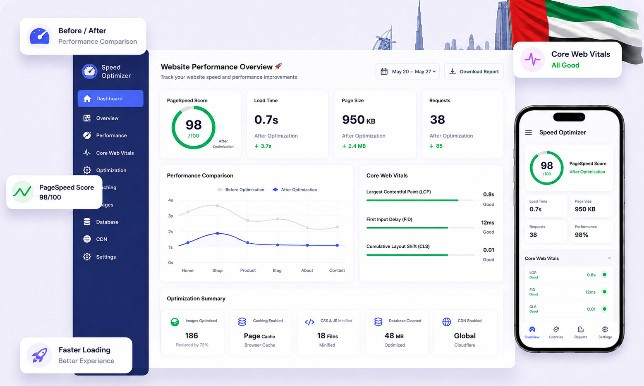The image size is (644, 386).
Task: Click the FID green status dot on phone
Action: pyautogui.click(x=605, y=292)
